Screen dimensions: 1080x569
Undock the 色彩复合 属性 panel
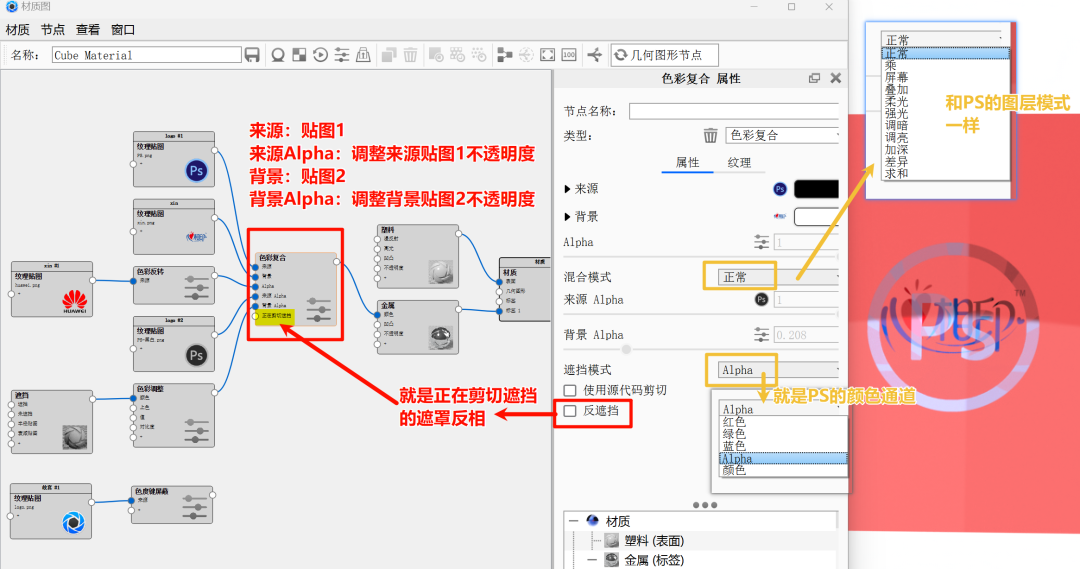(x=814, y=79)
